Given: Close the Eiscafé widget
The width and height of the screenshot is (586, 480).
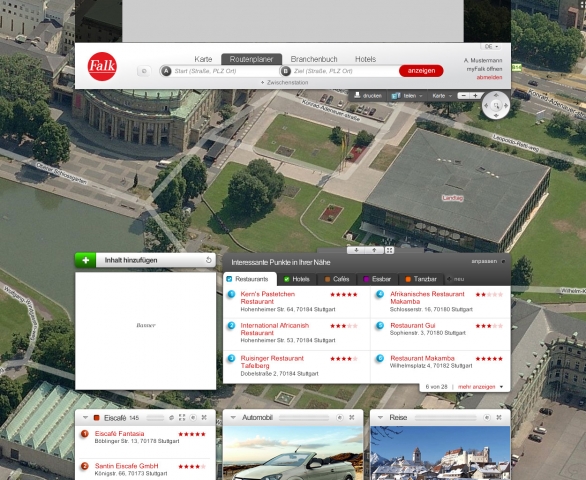Looking at the screenshot, I should click(x=204, y=417).
